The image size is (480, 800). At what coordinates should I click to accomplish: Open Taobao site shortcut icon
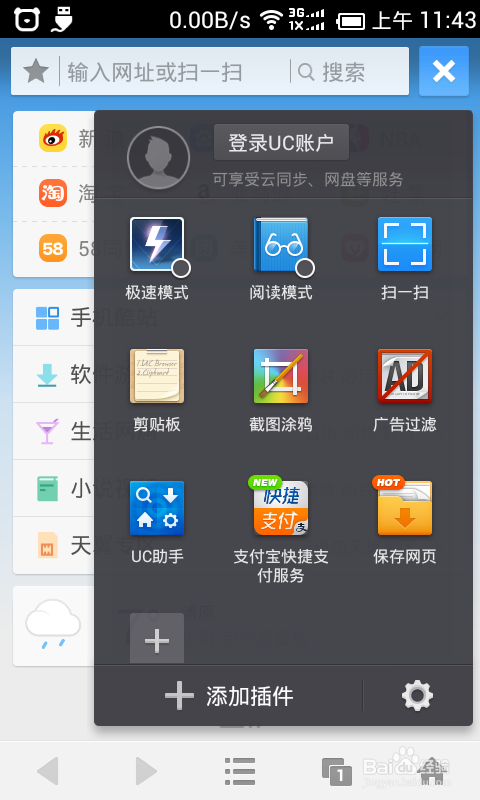[x=53, y=193]
